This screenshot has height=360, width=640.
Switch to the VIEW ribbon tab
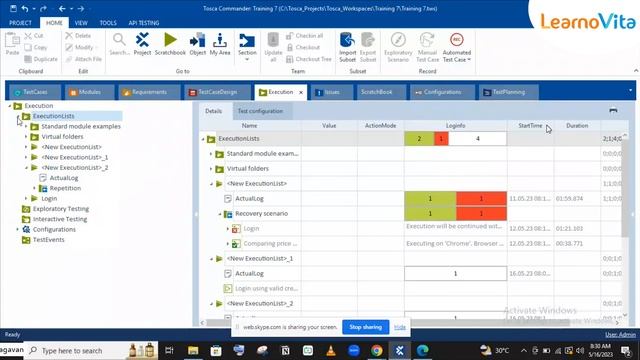coord(81,23)
